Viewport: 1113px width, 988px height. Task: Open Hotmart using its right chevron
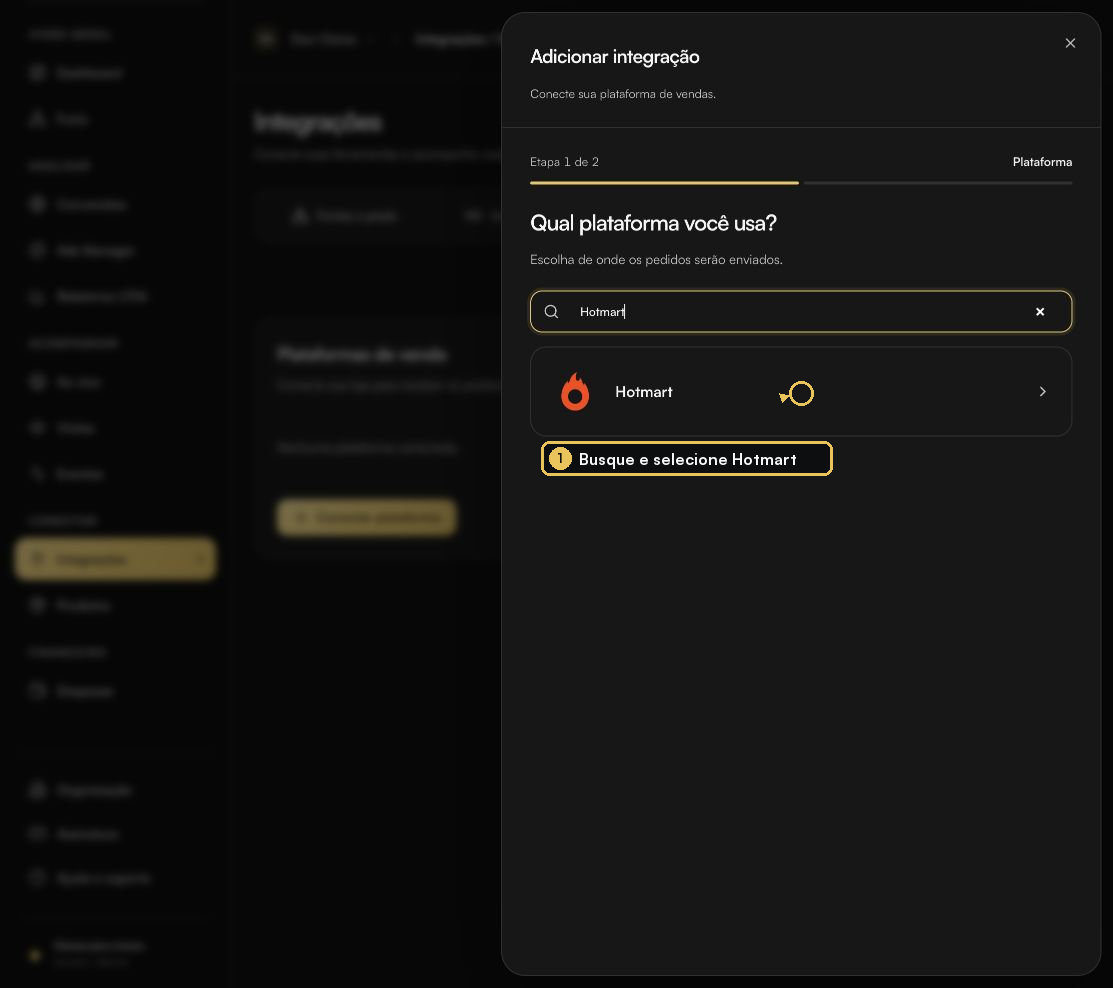coord(1042,392)
